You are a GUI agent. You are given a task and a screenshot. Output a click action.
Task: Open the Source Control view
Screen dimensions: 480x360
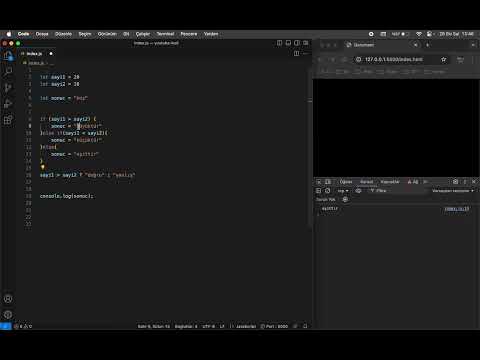[x=8, y=88]
